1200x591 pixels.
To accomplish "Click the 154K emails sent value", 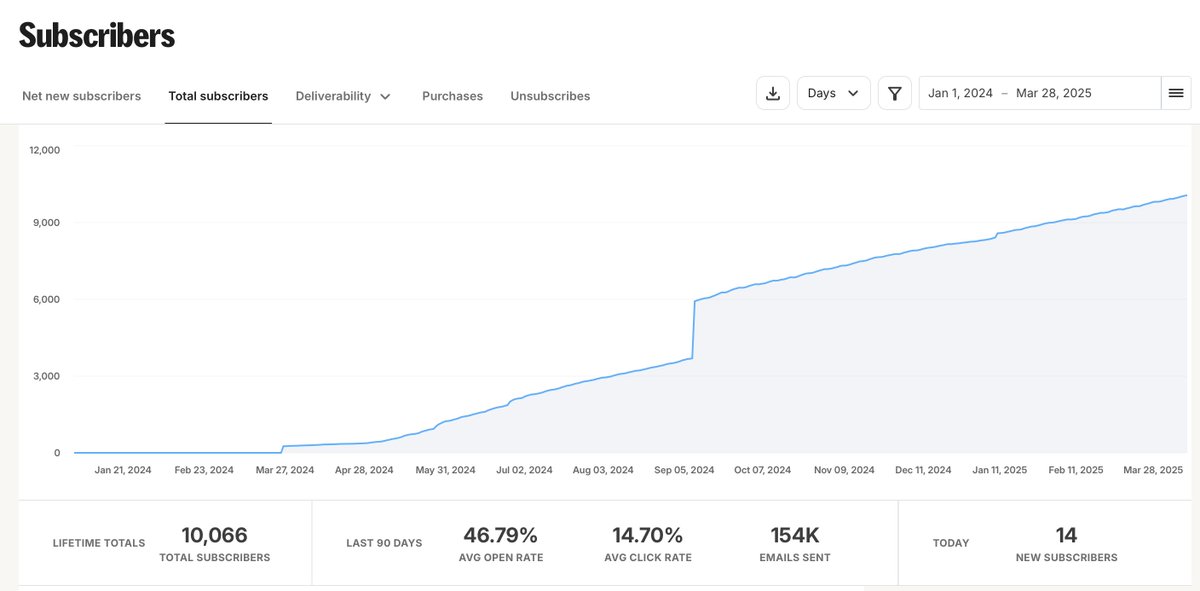I will tap(795, 535).
